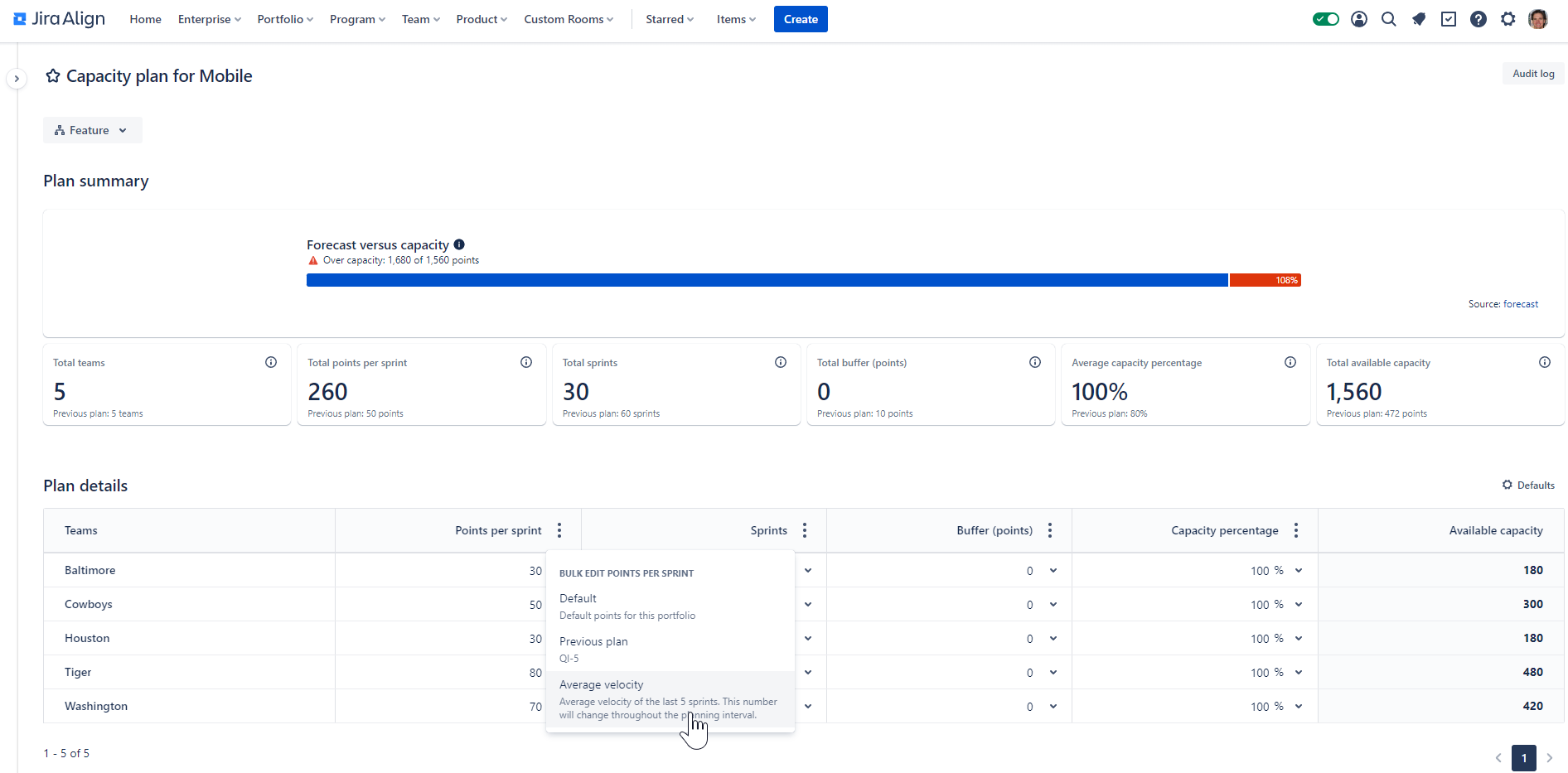
Task: Star the Capacity plan for Mobile page
Action: pyautogui.click(x=53, y=76)
